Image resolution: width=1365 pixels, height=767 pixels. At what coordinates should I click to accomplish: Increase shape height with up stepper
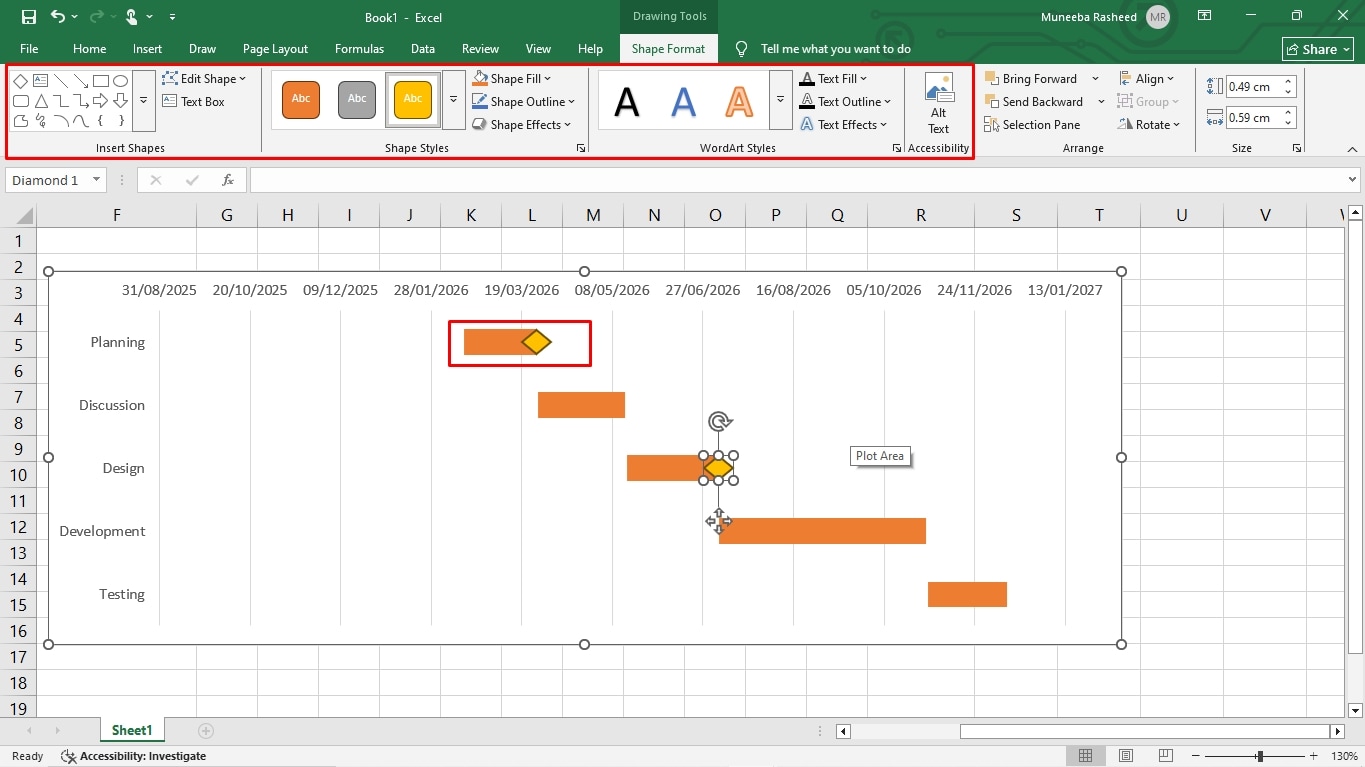click(x=1289, y=82)
